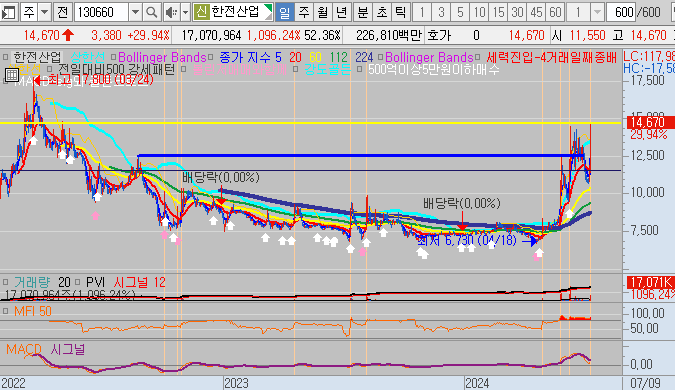Expand the minute interval dropdown arrow
Image resolution: width=675 pixels, height=390 pixels.
point(597,12)
